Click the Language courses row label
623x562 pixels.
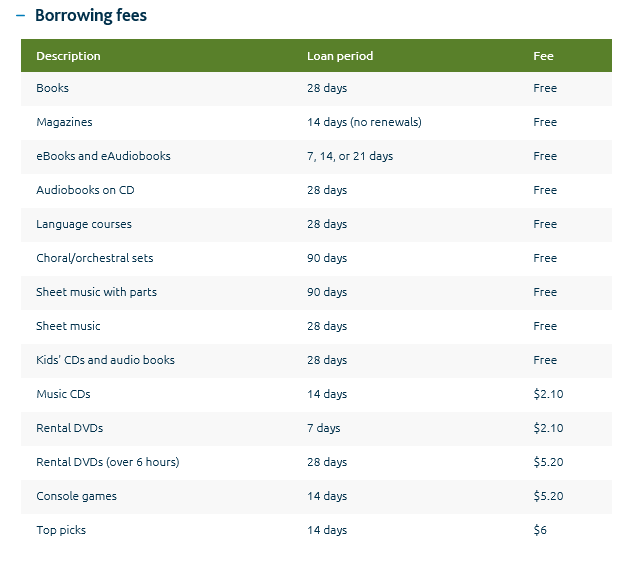click(84, 224)
